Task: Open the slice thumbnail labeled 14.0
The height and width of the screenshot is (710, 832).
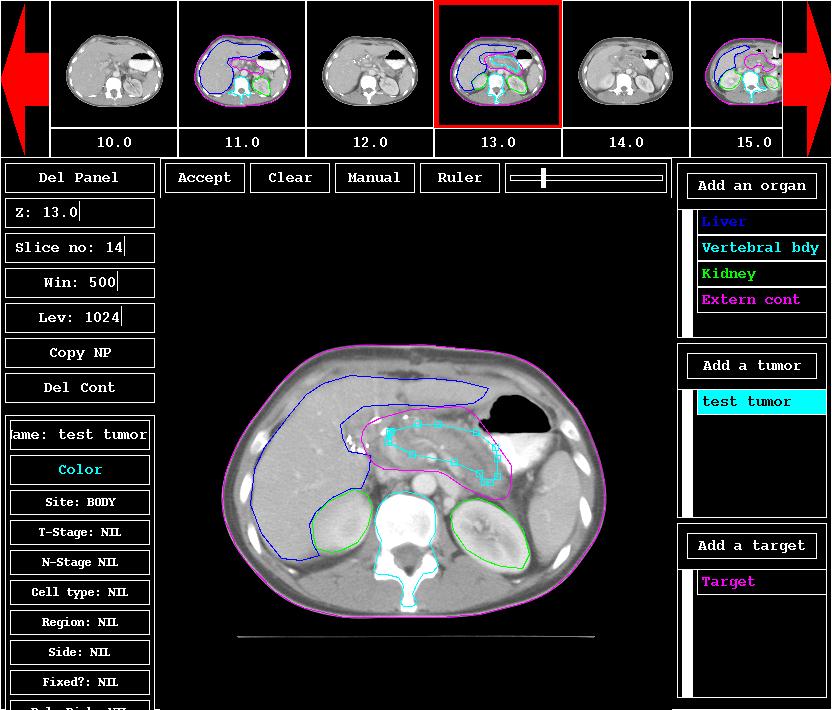Action: click(626, 65)
